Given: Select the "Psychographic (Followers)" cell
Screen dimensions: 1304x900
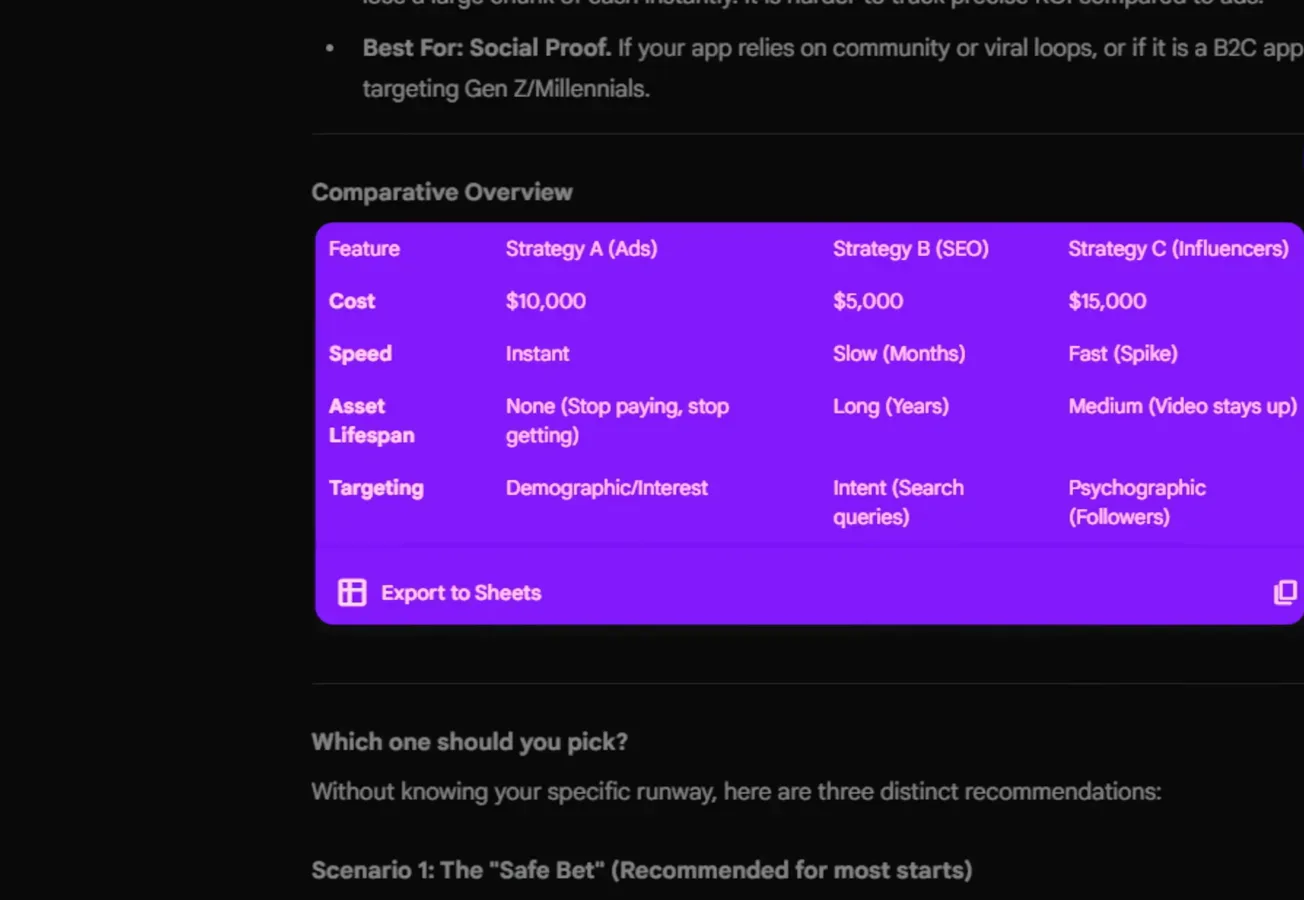Looking at the screenshot, I should (1137, 502).
